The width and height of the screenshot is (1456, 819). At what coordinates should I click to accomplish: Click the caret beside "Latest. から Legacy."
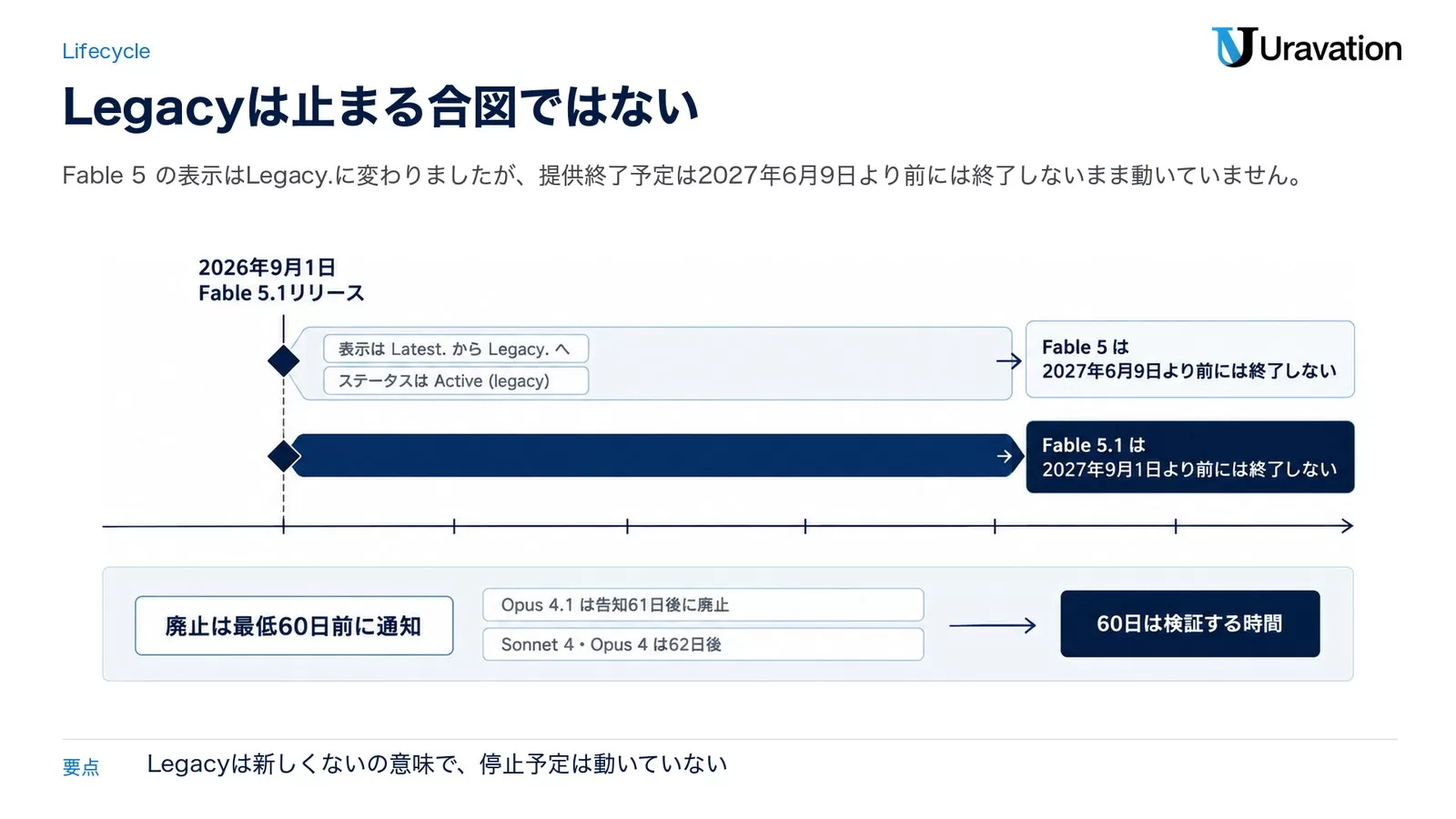click(562, 349)
